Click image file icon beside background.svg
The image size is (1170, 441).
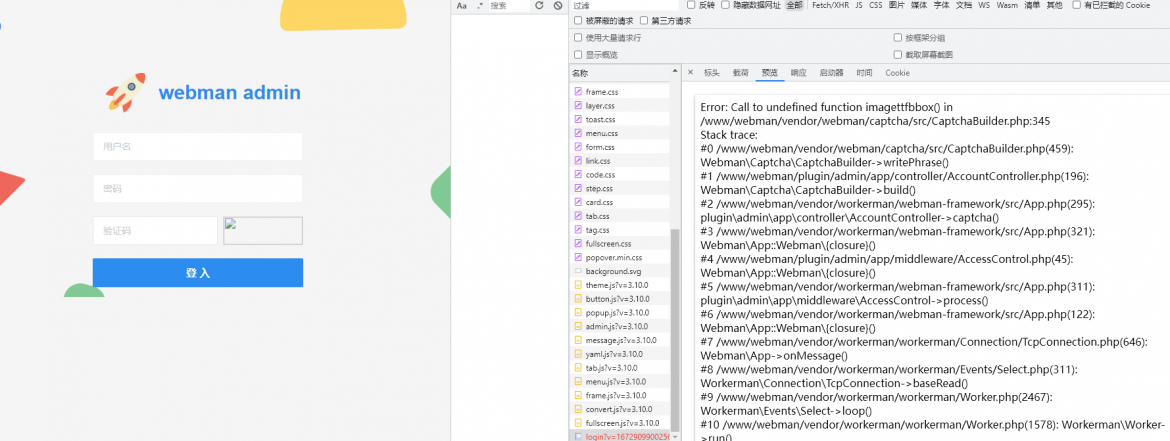578,272
